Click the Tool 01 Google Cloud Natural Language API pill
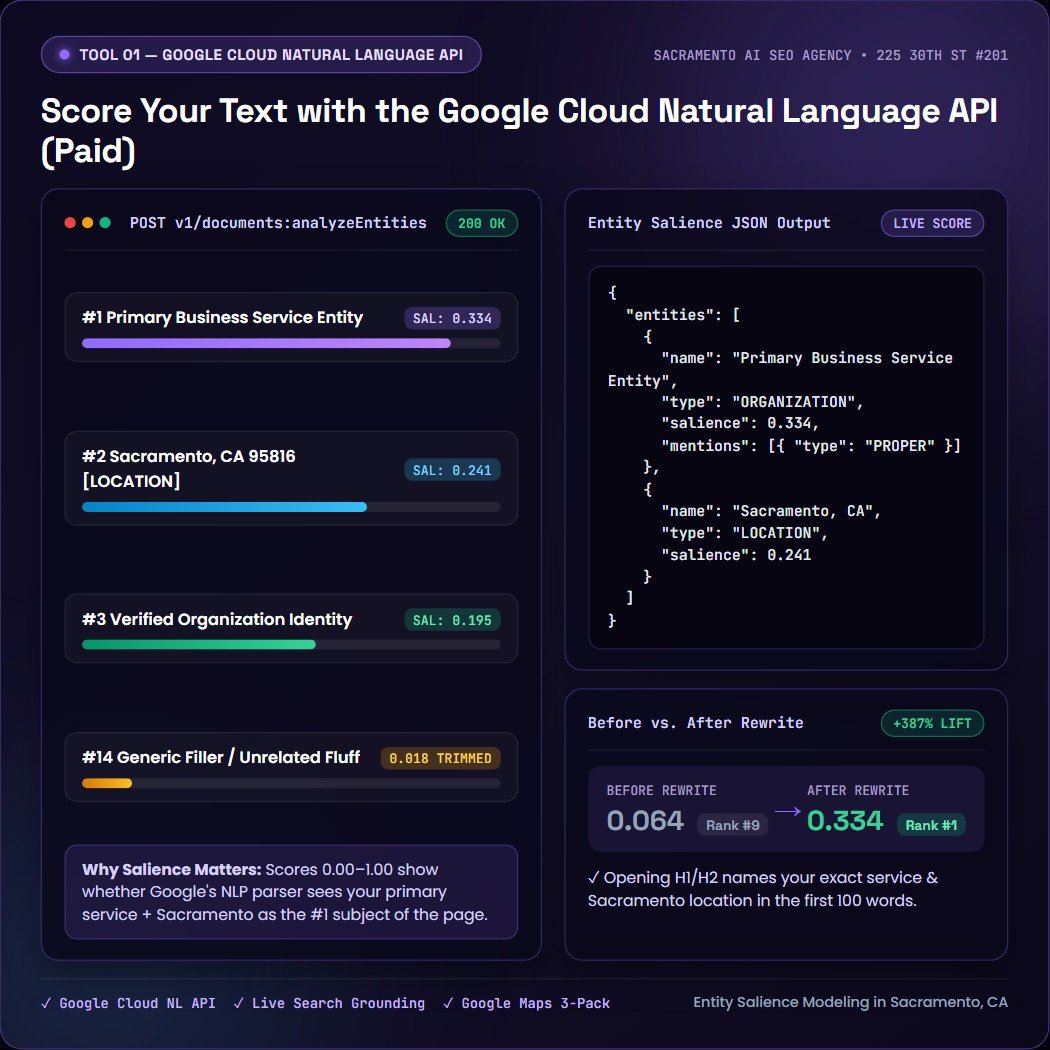Image resolution: width=1050 pixels, height=1050 pixels. click(x=261, y=55)
